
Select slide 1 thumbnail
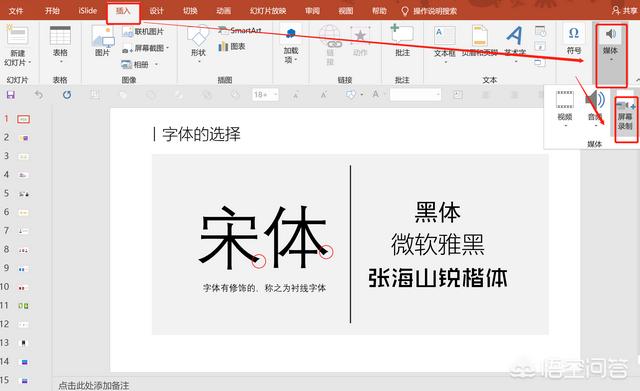click(23, 119)
